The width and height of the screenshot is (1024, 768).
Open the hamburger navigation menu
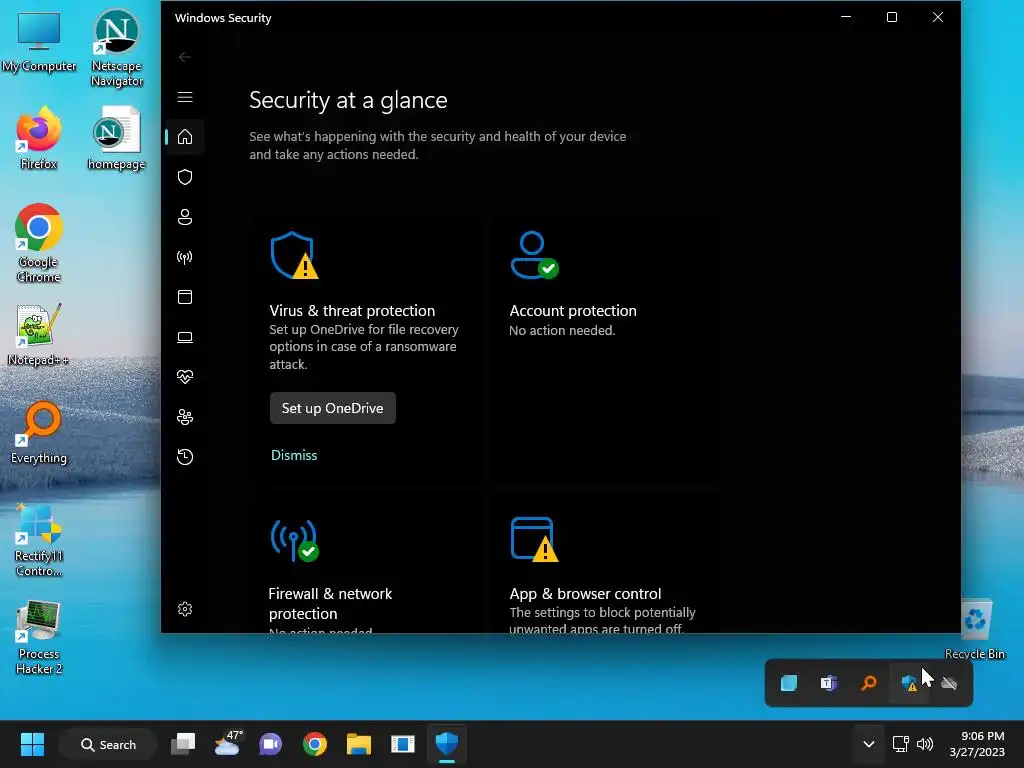[x=185, y=97]
